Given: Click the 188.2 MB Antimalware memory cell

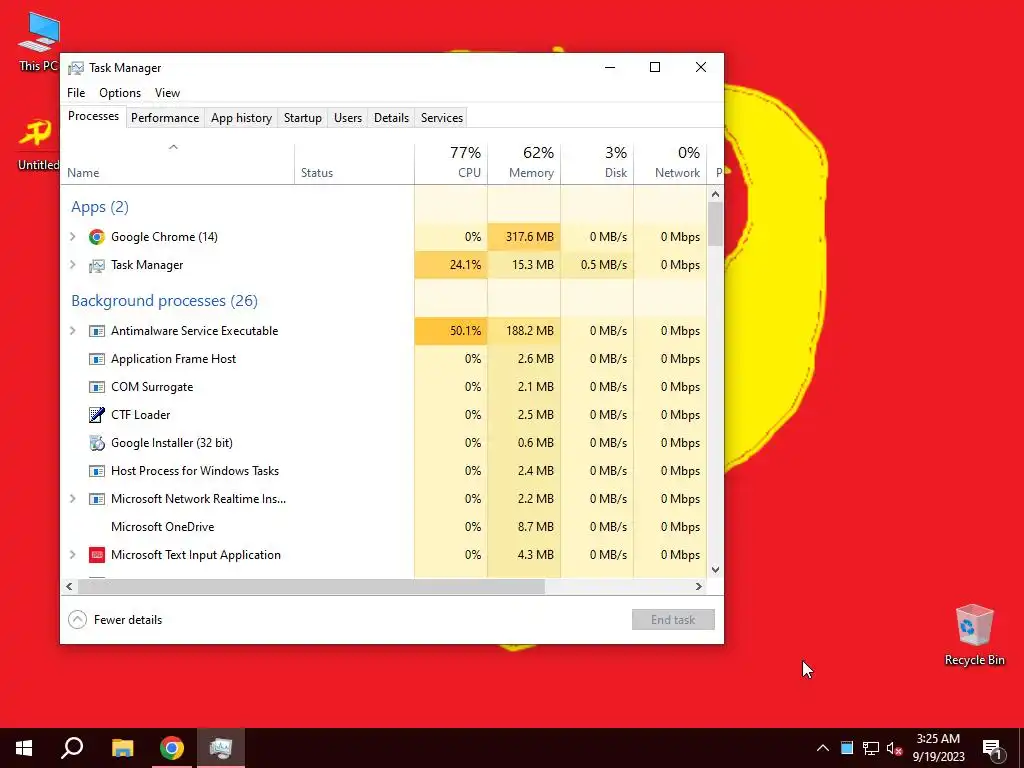Looking at the screenshot, I should [x=524, y=331].
